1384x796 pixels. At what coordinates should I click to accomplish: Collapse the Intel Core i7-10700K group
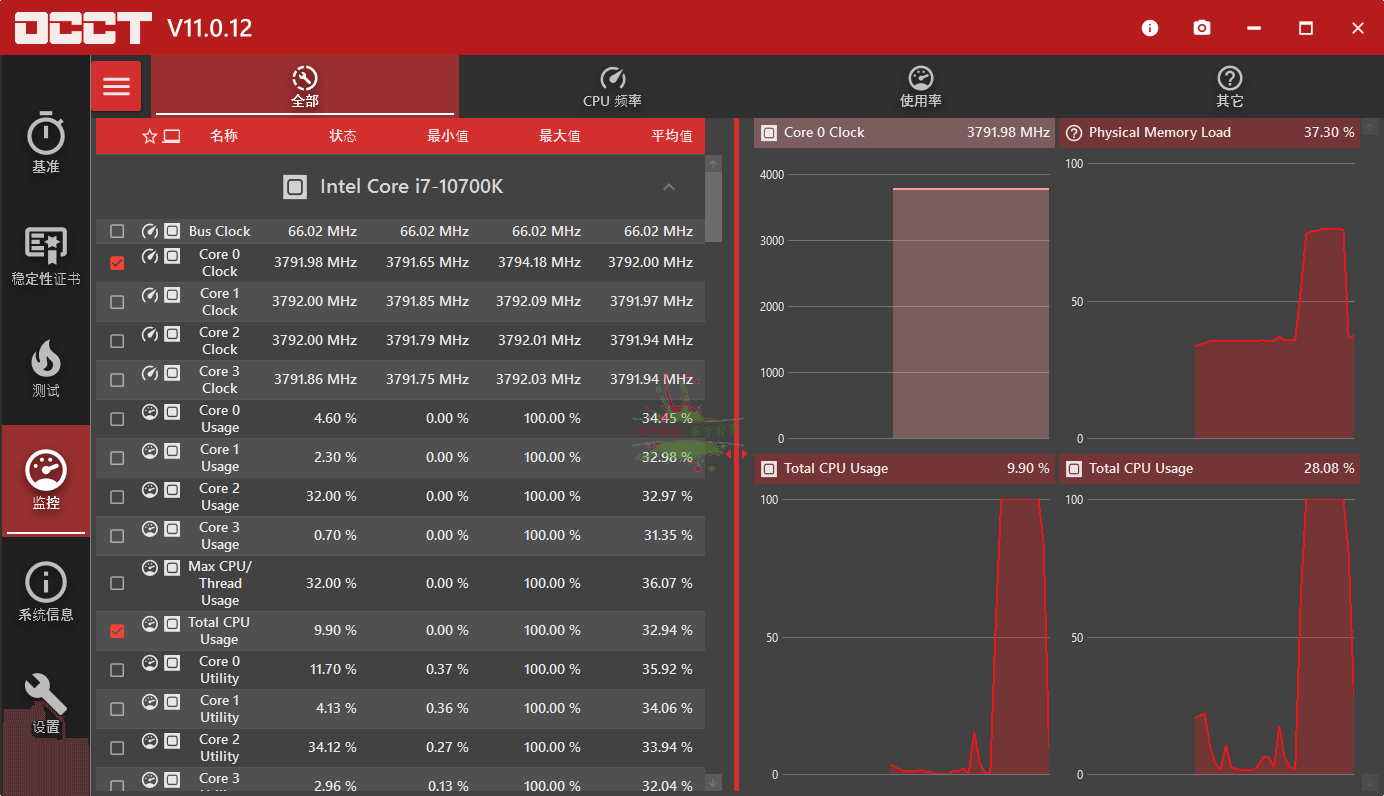pyautogui.click(x=669, y=187)
